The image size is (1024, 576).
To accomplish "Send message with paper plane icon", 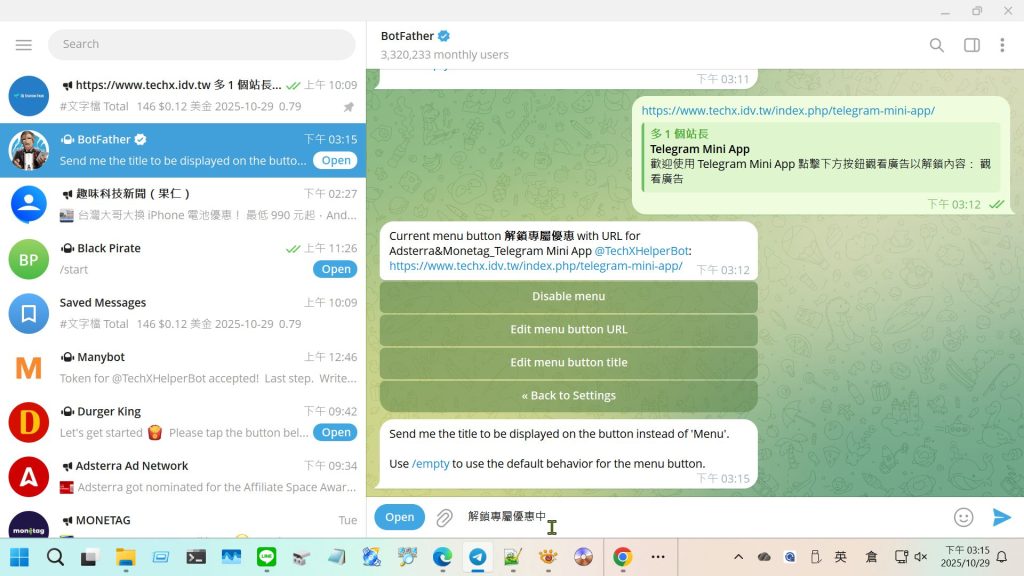I will (x=1001, y=517).
